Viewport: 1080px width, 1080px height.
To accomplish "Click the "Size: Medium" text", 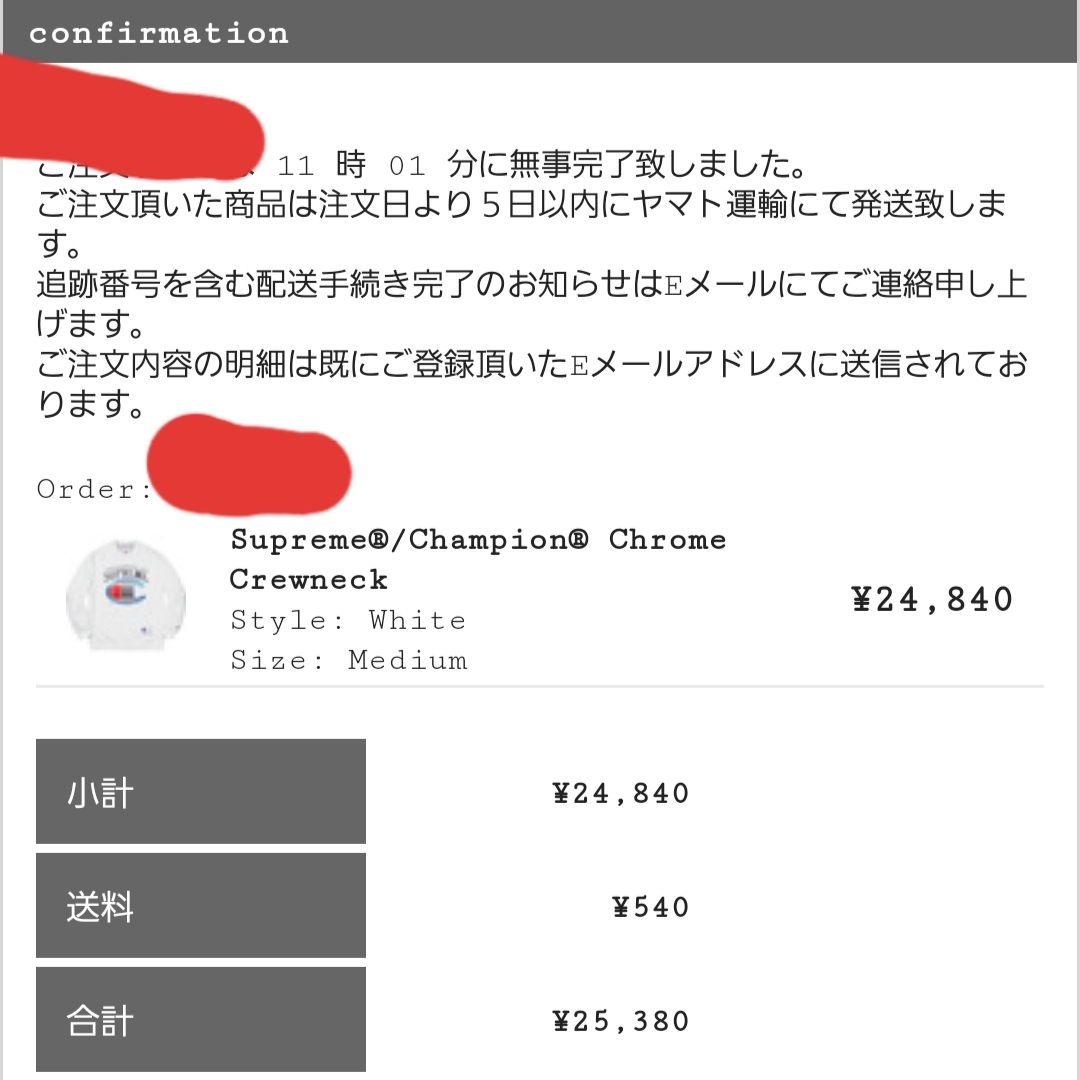I will (349, 661).
